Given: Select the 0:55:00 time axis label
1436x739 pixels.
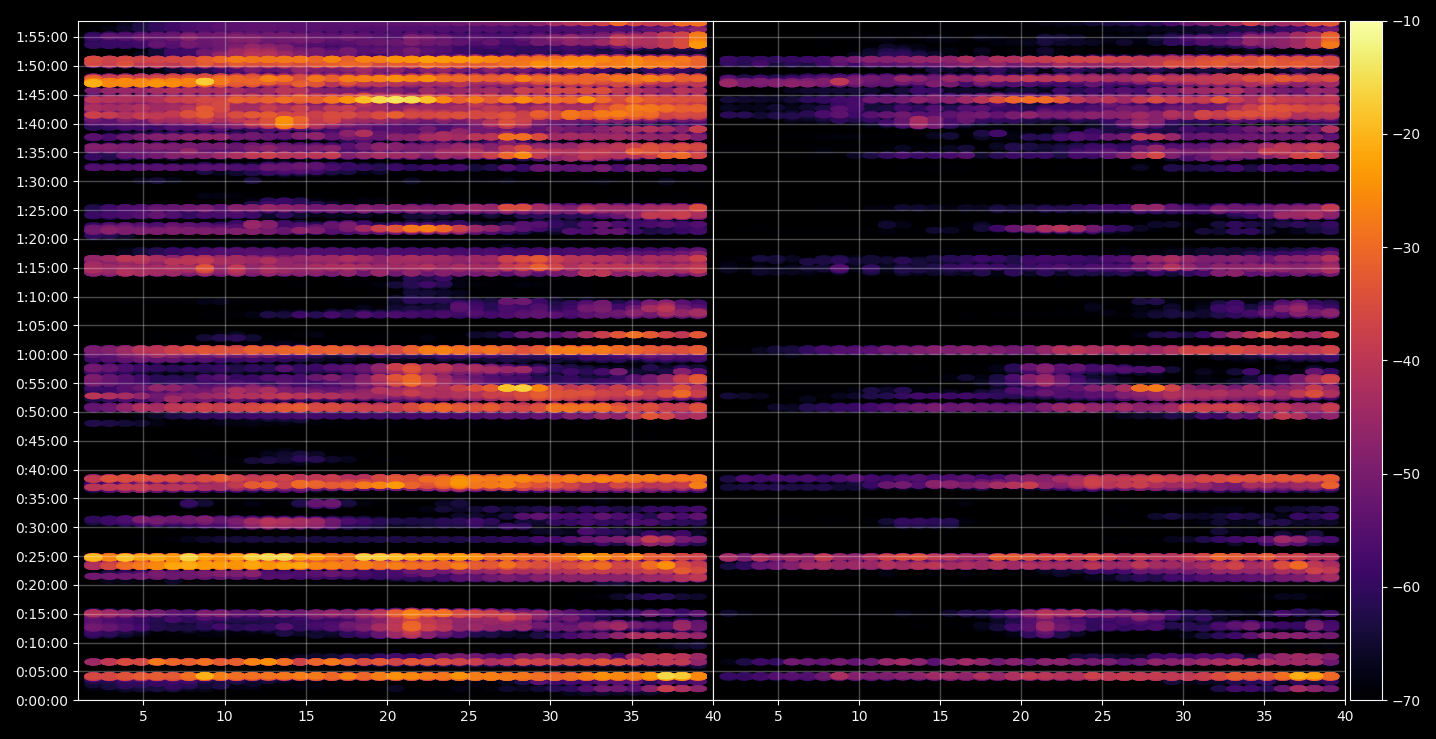Looking at the screenshot, I should point(41,383).
